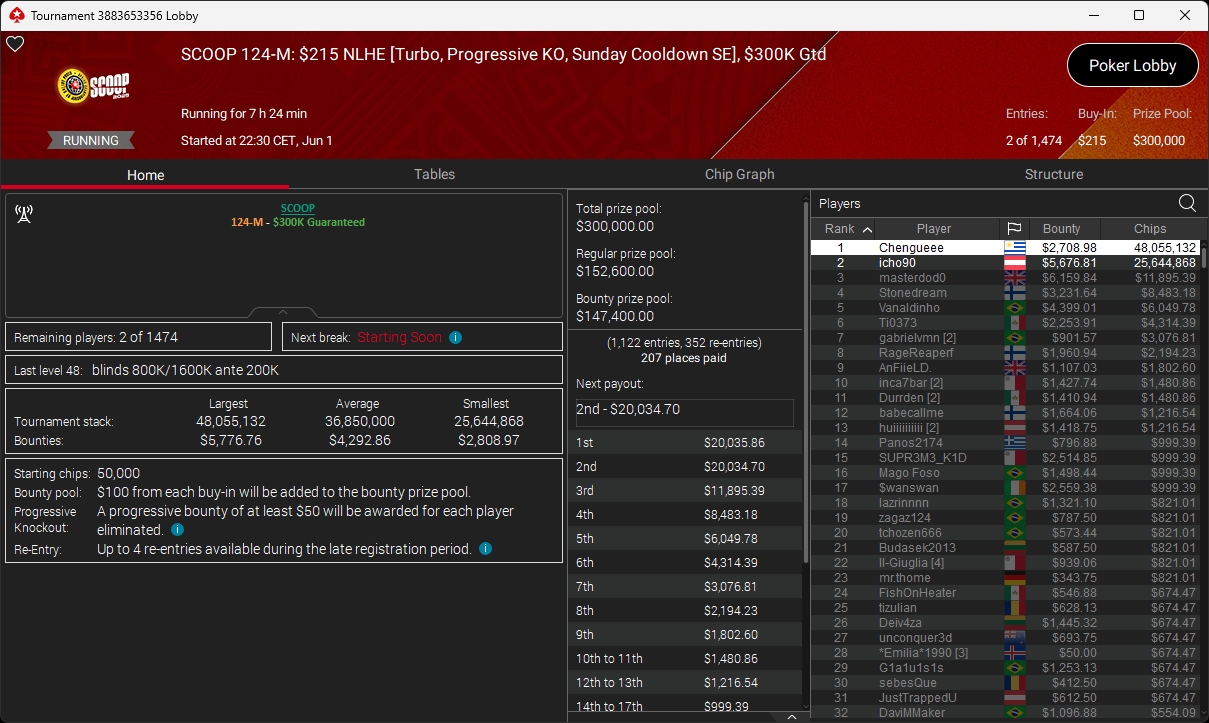This screenshot has height=723, width=1209.
Task: Show info about the next break
Action: tap(455, 338)
